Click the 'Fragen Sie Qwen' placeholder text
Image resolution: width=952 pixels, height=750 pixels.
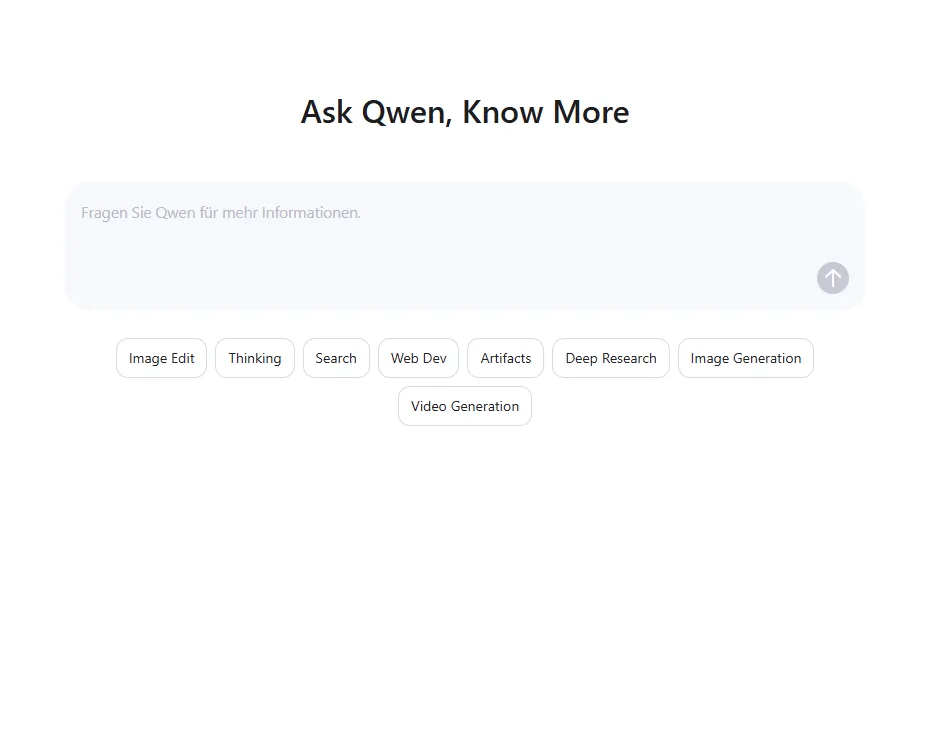(221, 213)
